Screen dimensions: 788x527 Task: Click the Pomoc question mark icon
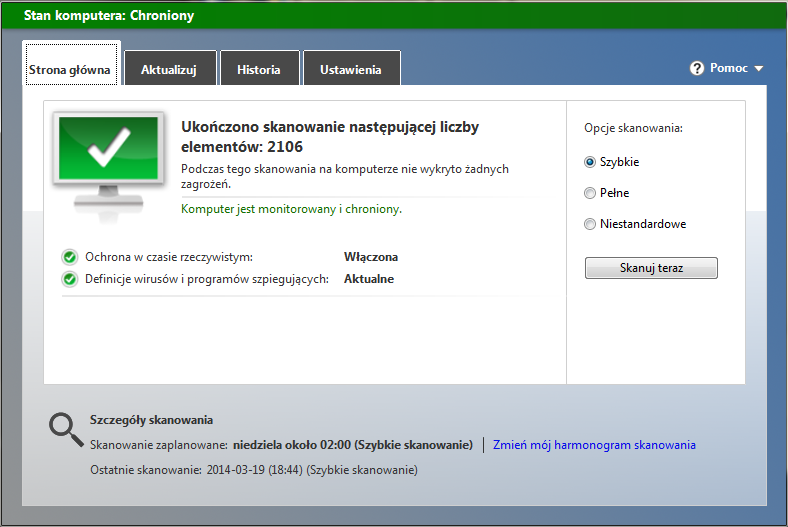[697, 68]
